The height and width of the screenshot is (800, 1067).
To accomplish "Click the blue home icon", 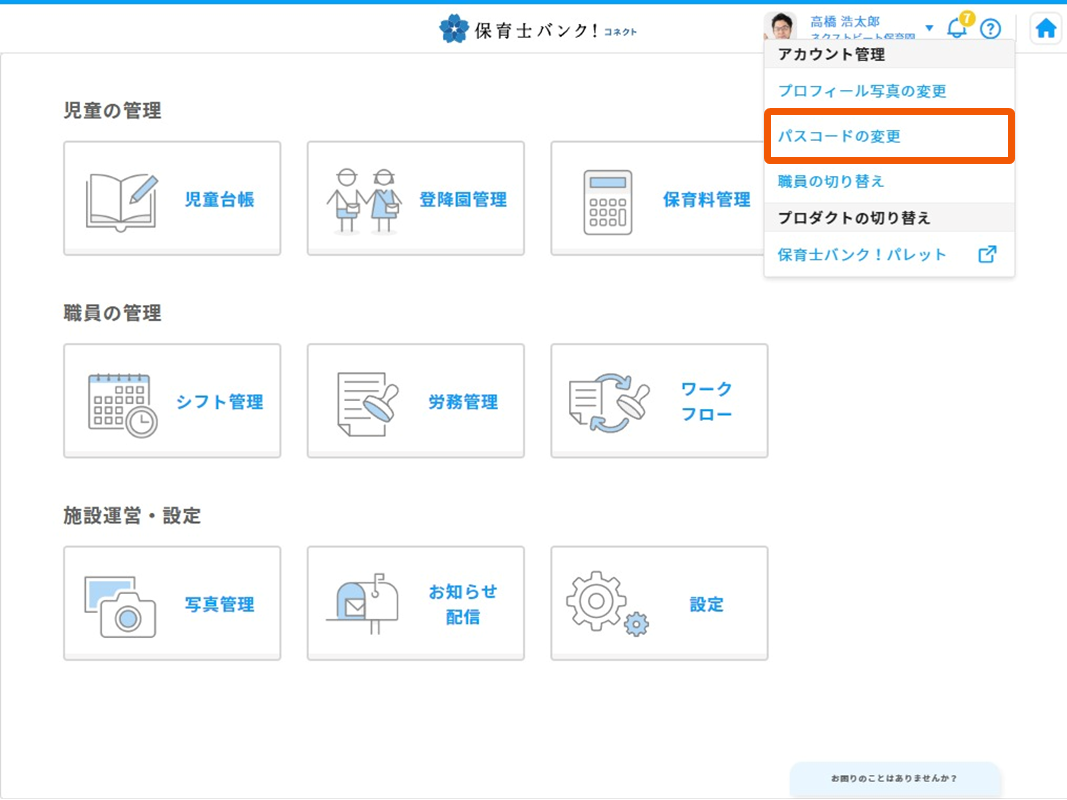I will 1046,29.
